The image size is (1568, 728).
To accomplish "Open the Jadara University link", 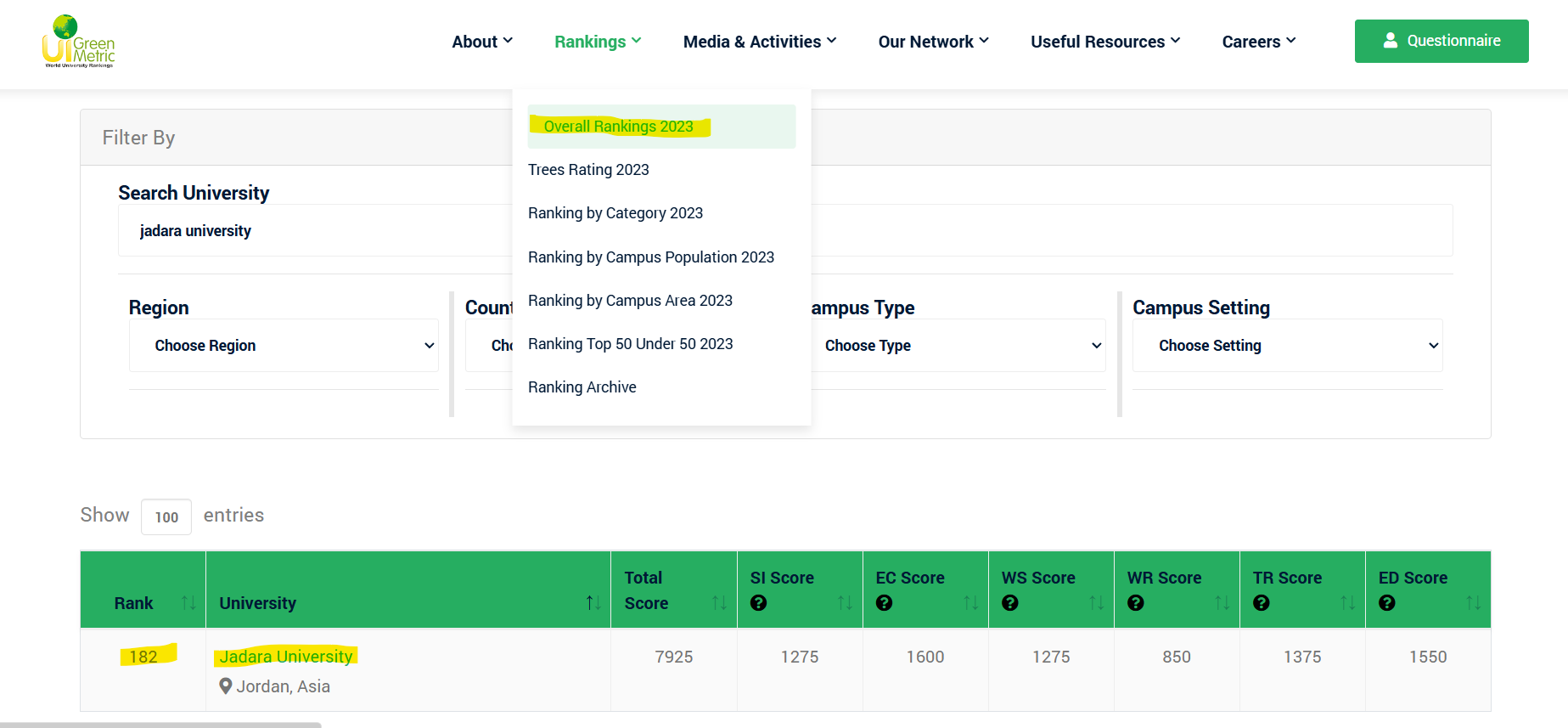I will pos(286,657).
